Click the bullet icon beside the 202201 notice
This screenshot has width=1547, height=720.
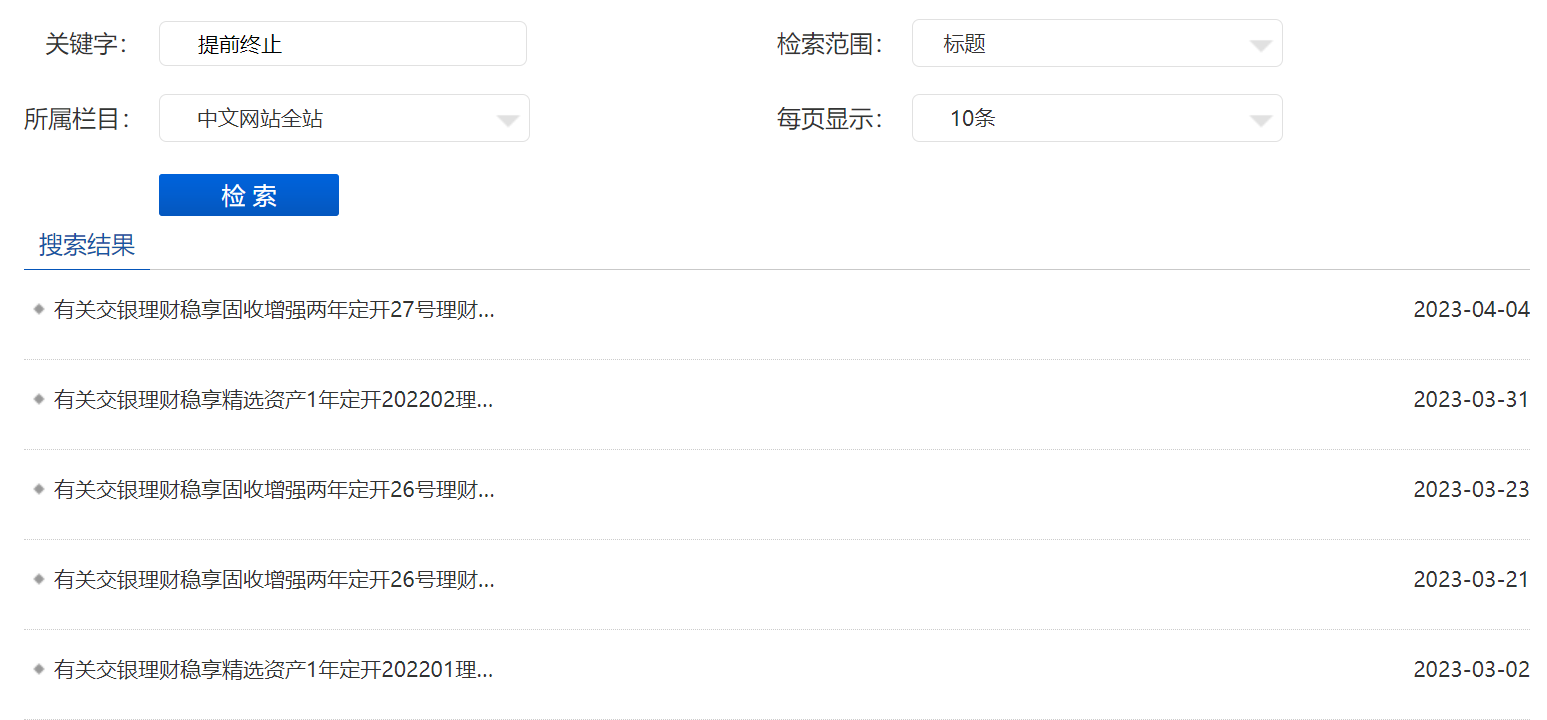(39, 669)
